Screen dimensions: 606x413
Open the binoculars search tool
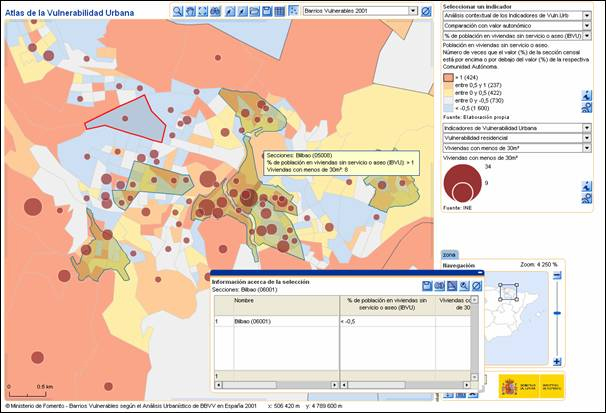click(x=215, y=11)
